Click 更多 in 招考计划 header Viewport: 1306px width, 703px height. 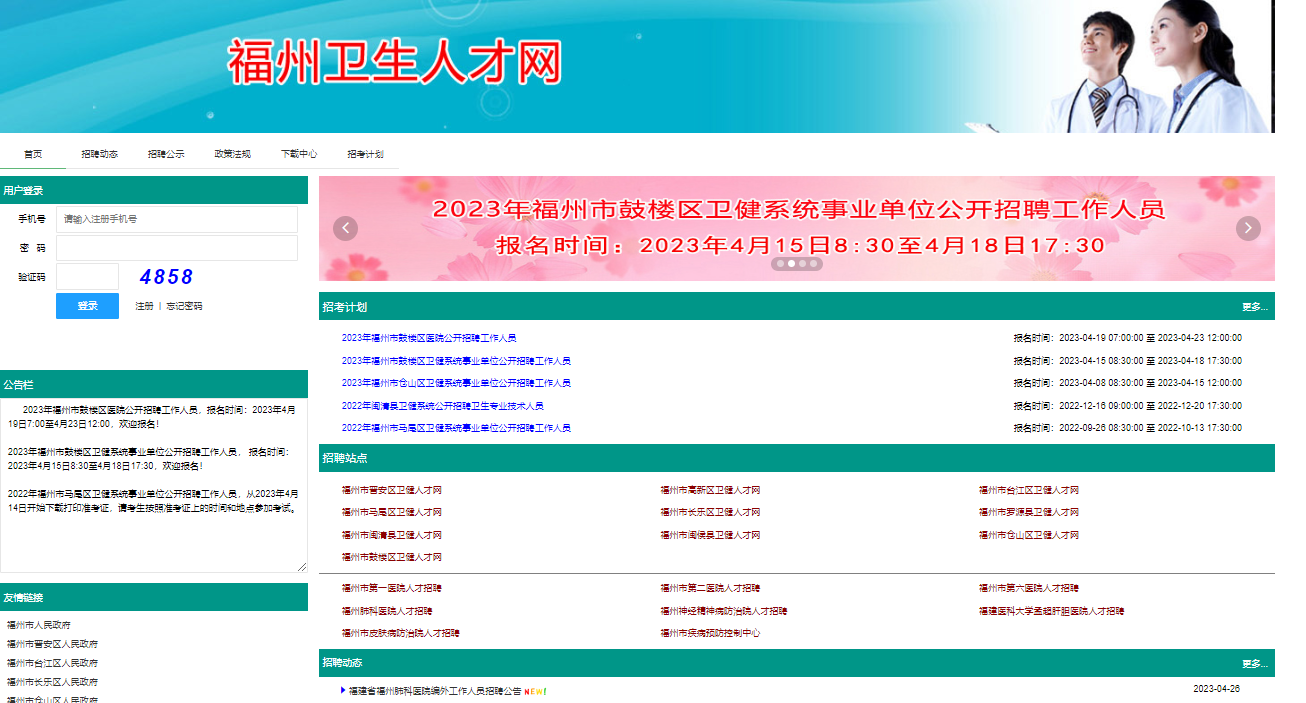(x=1255, y=307)
